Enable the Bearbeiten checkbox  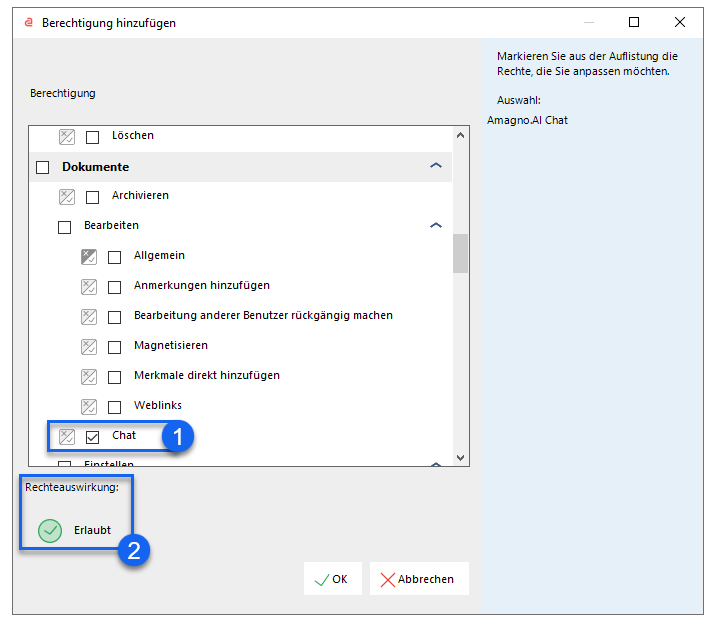click(64, 227)
